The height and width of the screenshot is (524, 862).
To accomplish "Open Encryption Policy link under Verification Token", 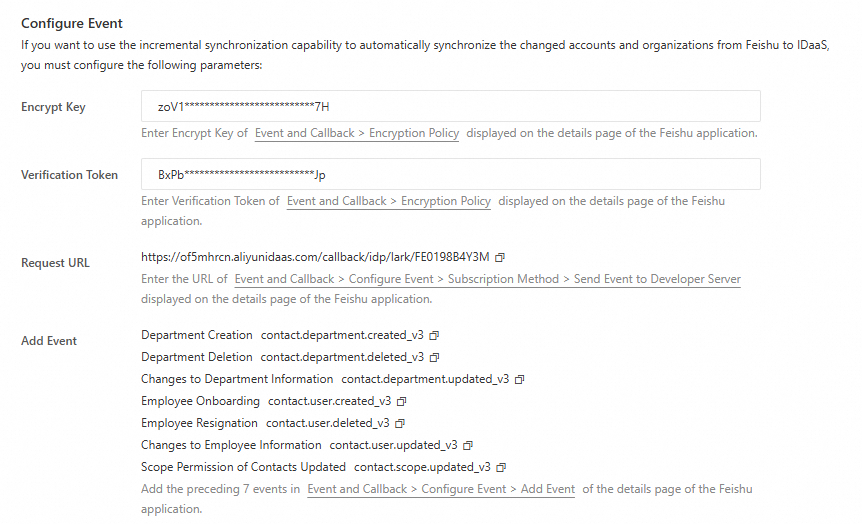I will [389, 201].
